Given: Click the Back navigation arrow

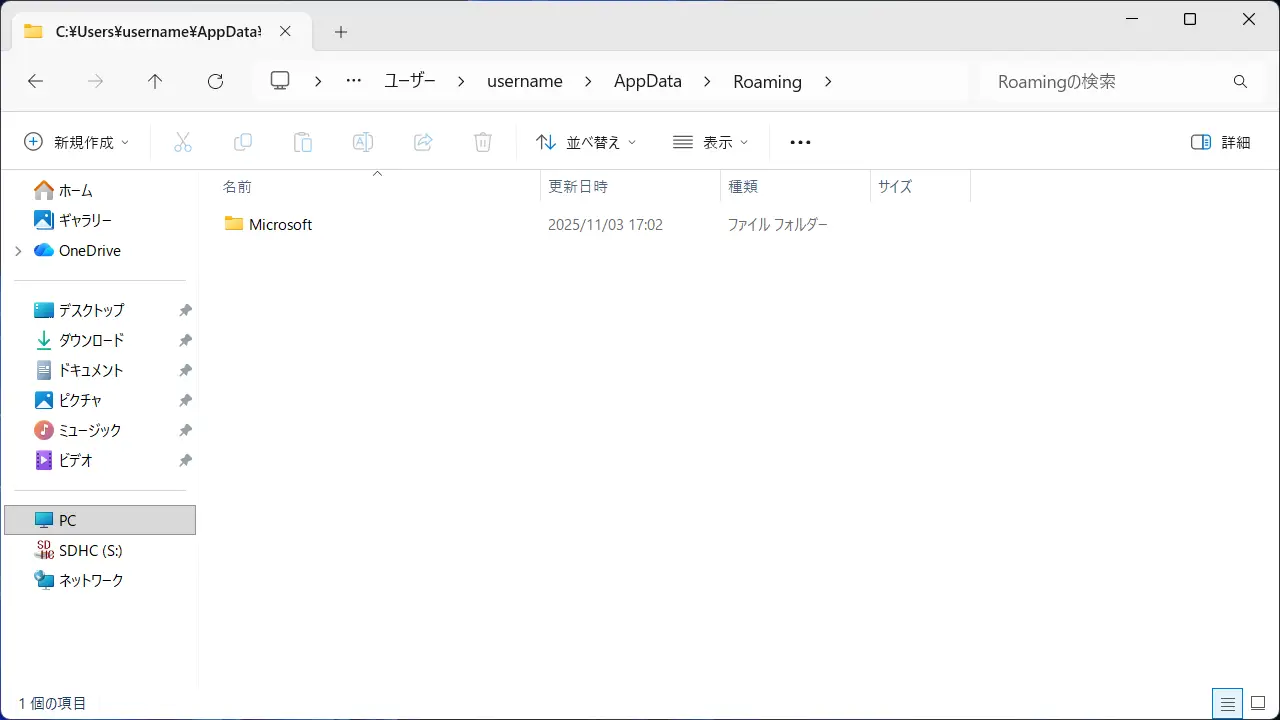Looking at the screenshot, I should (36, 82).
